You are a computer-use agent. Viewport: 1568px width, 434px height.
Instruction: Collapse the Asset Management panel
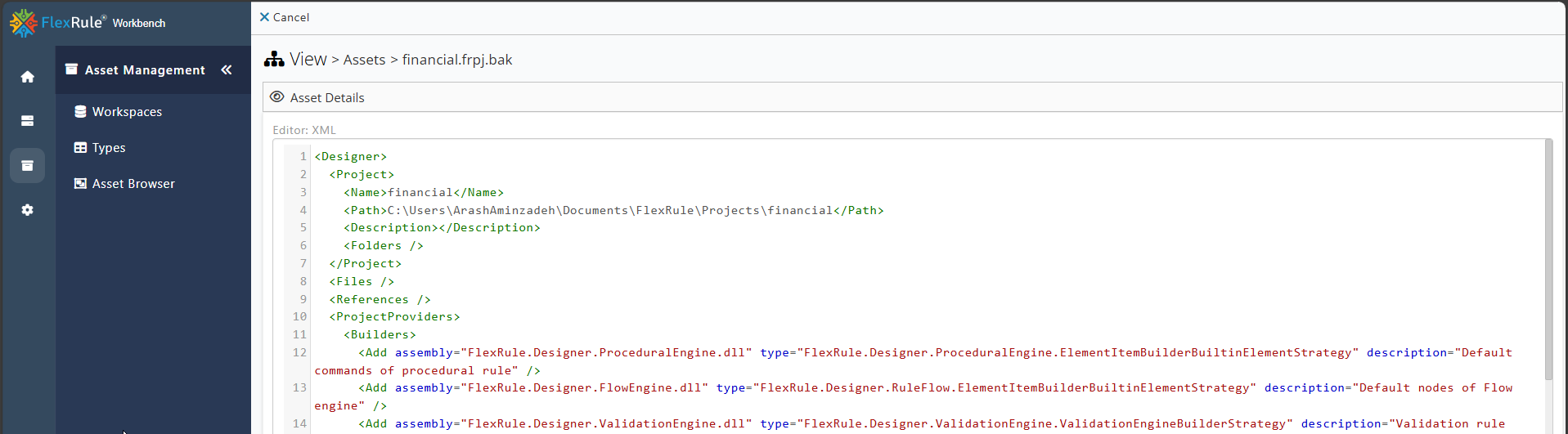227,70
